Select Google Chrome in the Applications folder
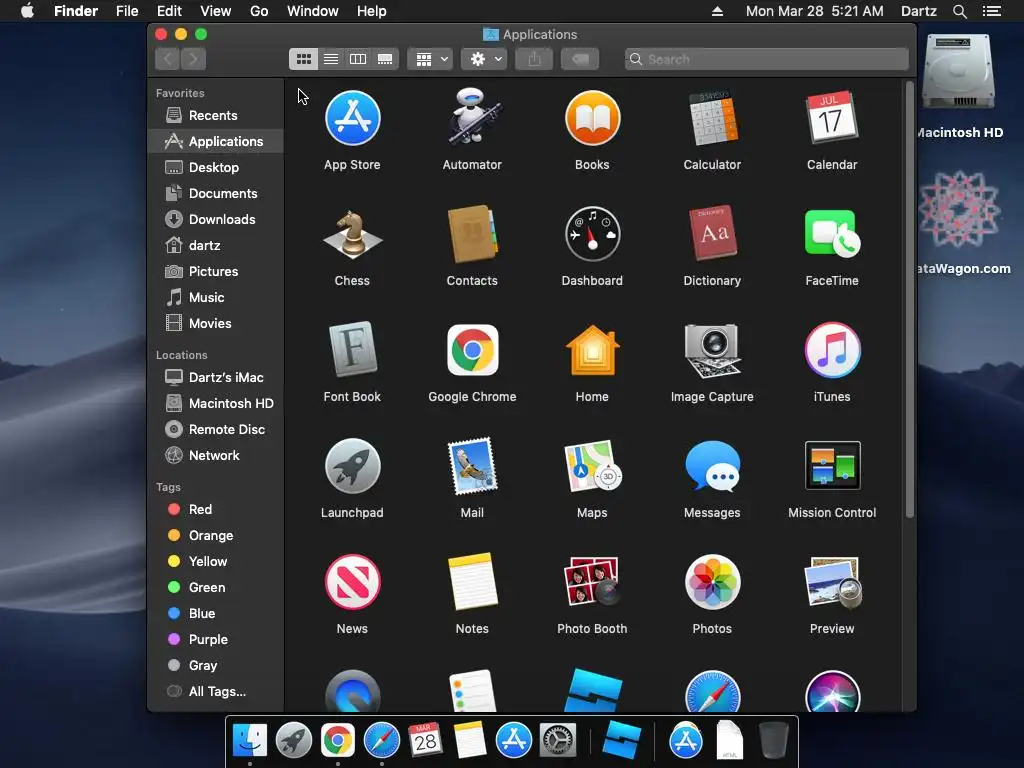 click(473, 350)
